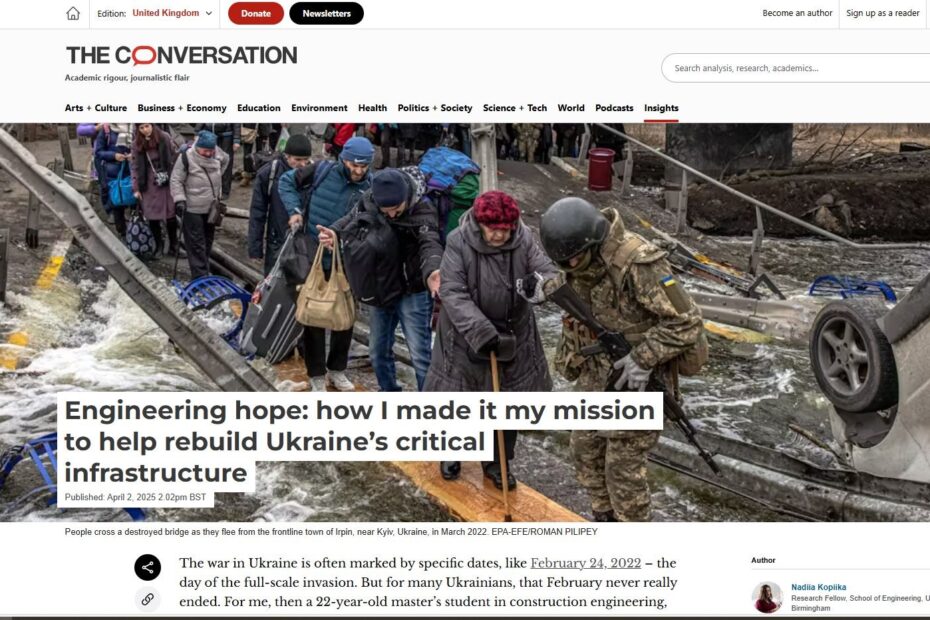This screenshot has height=620, width=930.
Task: Open the Arts + Culture section
Action: click(95, 108)
